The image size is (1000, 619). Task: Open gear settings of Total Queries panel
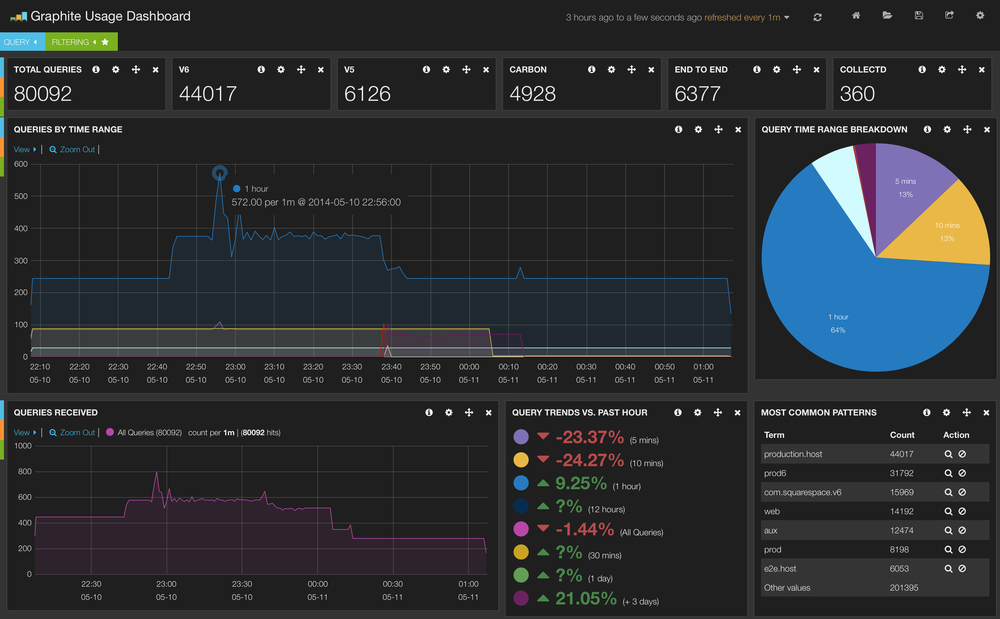click(115, 69)
